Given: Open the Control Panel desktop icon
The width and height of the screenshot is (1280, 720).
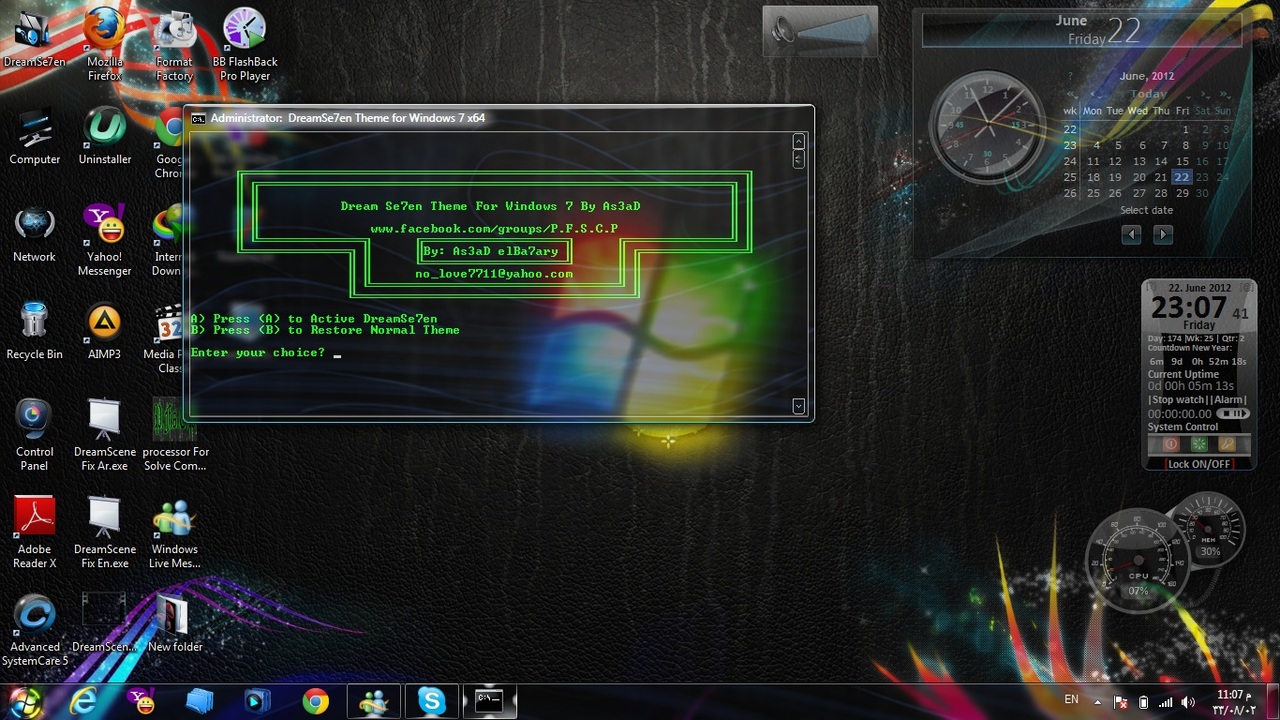Looking at the screenshot, I should pos(34,436).
